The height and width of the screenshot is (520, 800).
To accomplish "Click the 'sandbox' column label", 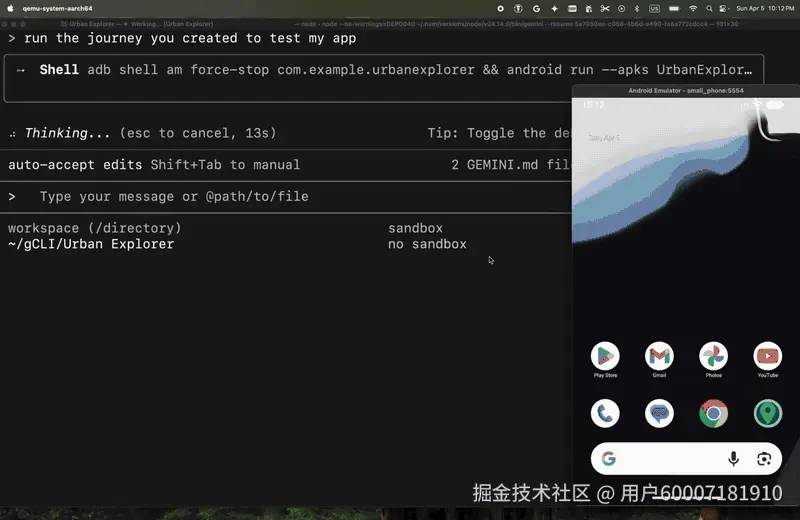I will point(415,228).
